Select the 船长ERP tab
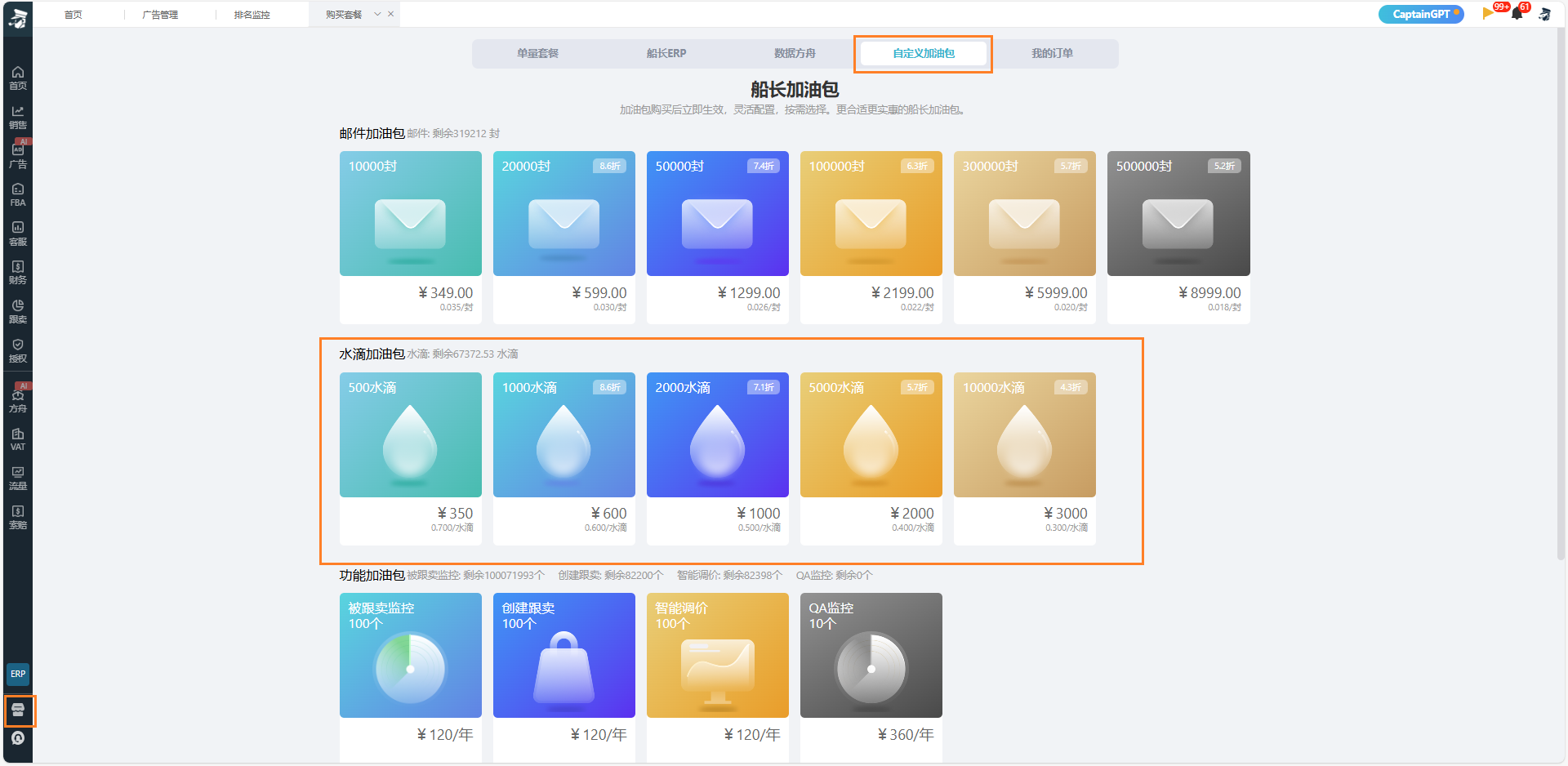 tap(666, 53)
